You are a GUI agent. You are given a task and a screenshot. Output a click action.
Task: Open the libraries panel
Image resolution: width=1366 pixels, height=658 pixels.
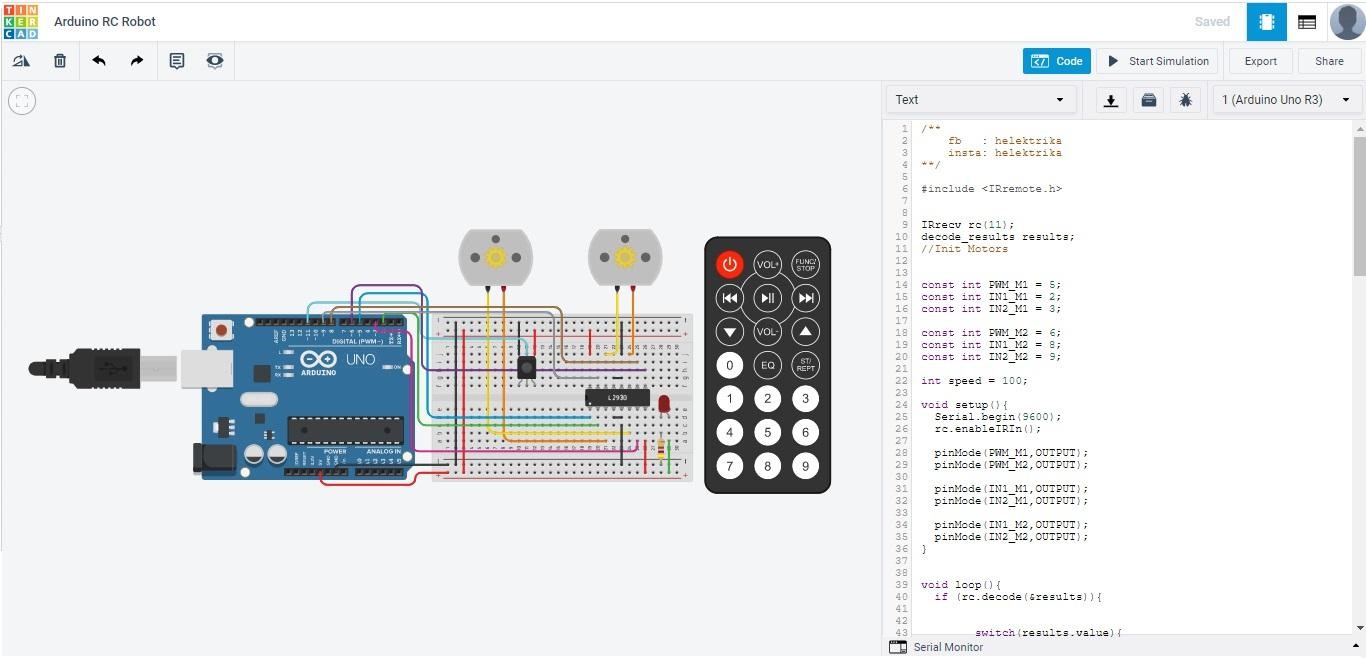coord(1148,100)
